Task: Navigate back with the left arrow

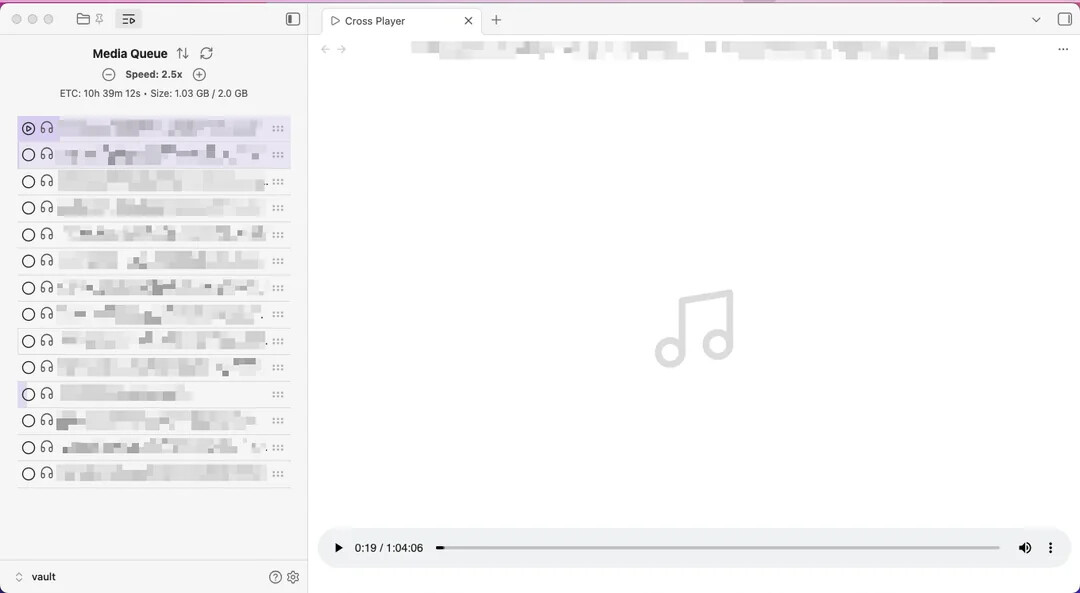Action: point(325,49)
